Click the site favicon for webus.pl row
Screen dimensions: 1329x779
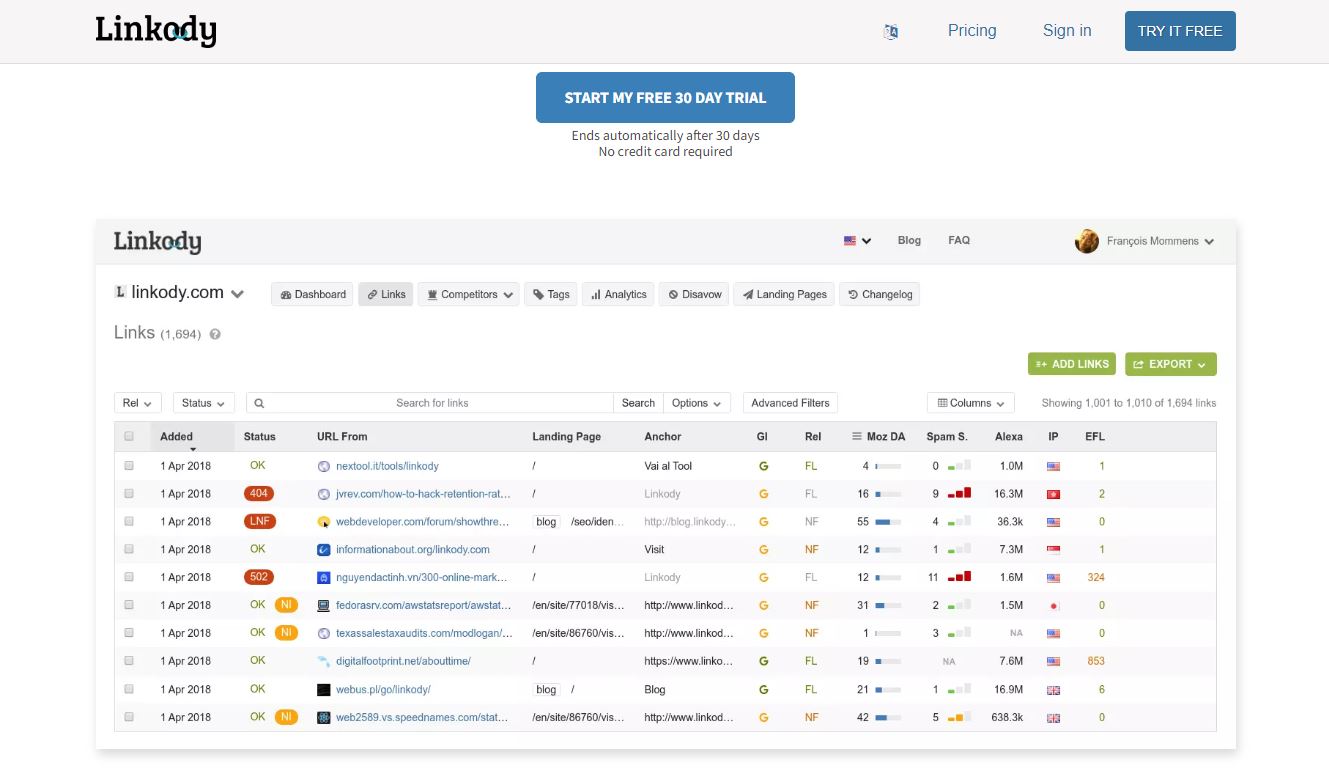point(324,689)
